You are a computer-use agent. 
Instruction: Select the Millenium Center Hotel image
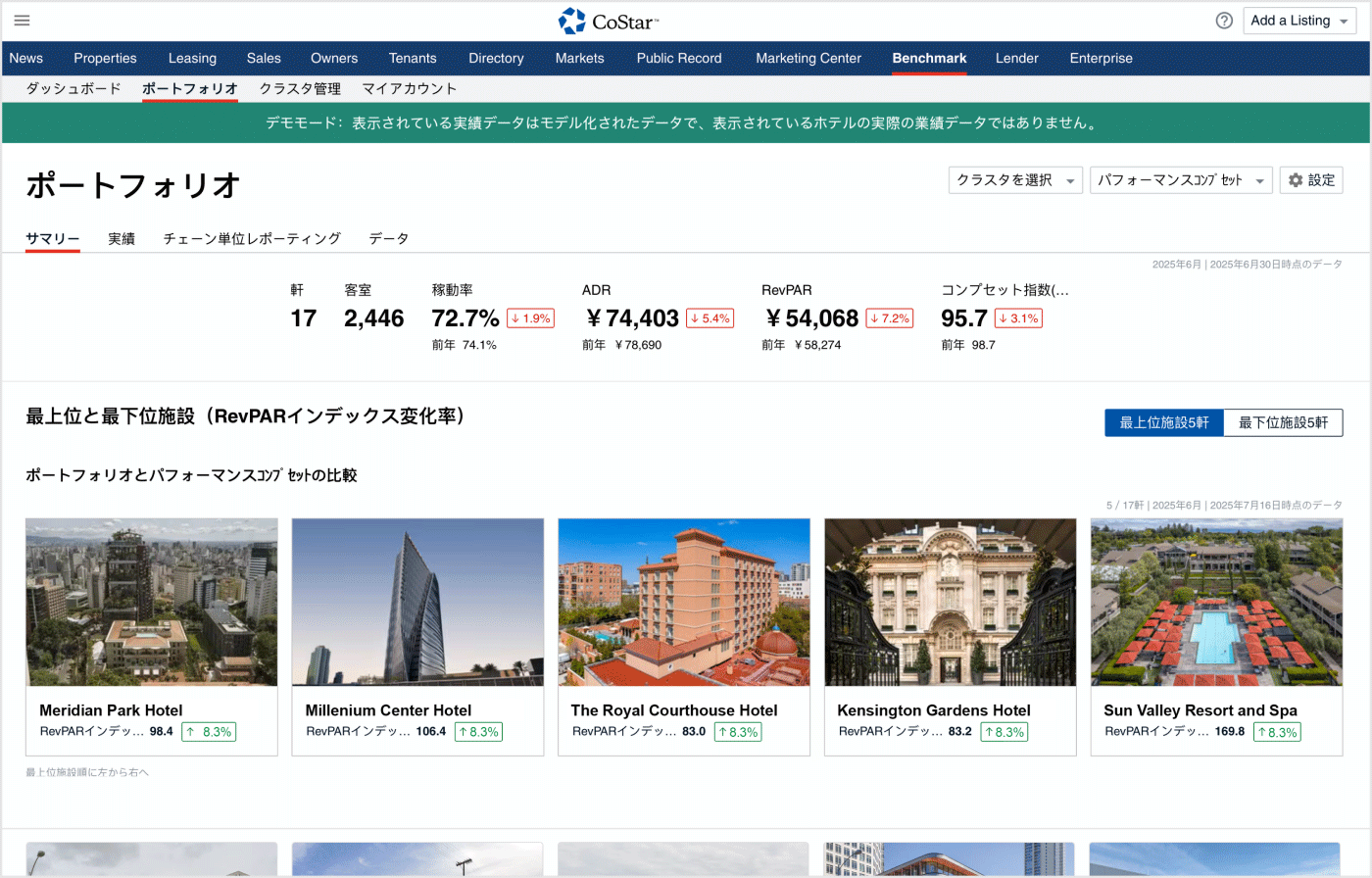417,602
